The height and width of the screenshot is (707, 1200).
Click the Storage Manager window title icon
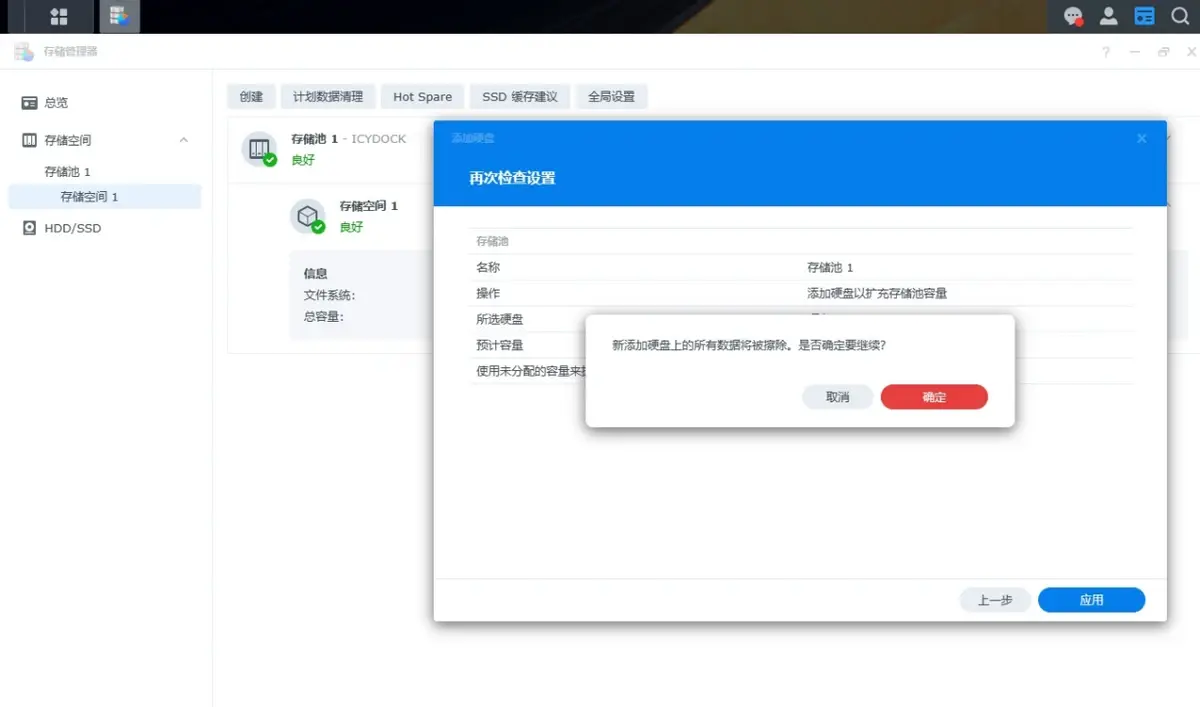coord(23,52)
